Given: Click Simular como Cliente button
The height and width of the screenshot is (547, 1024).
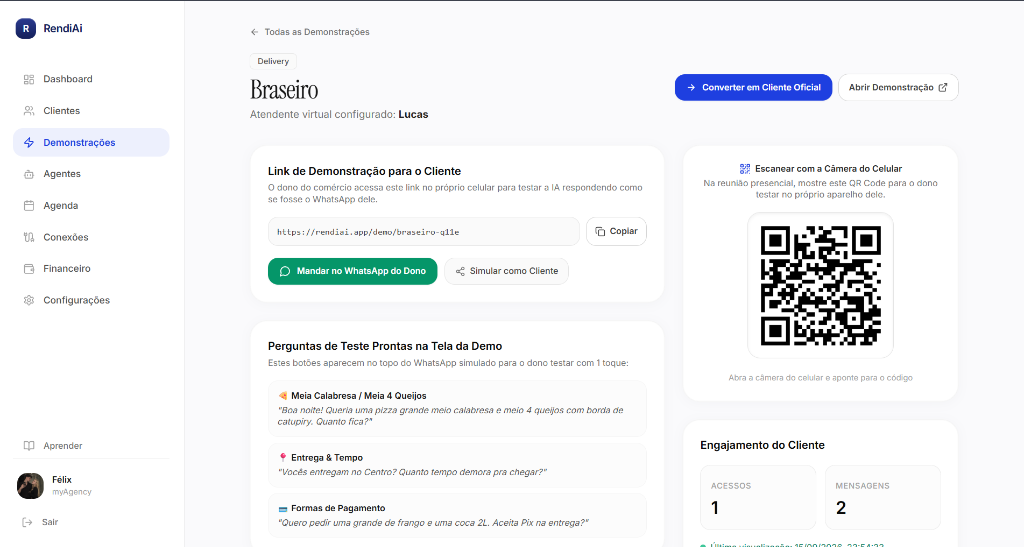Looking at the screenshot, I should (506, 272).
